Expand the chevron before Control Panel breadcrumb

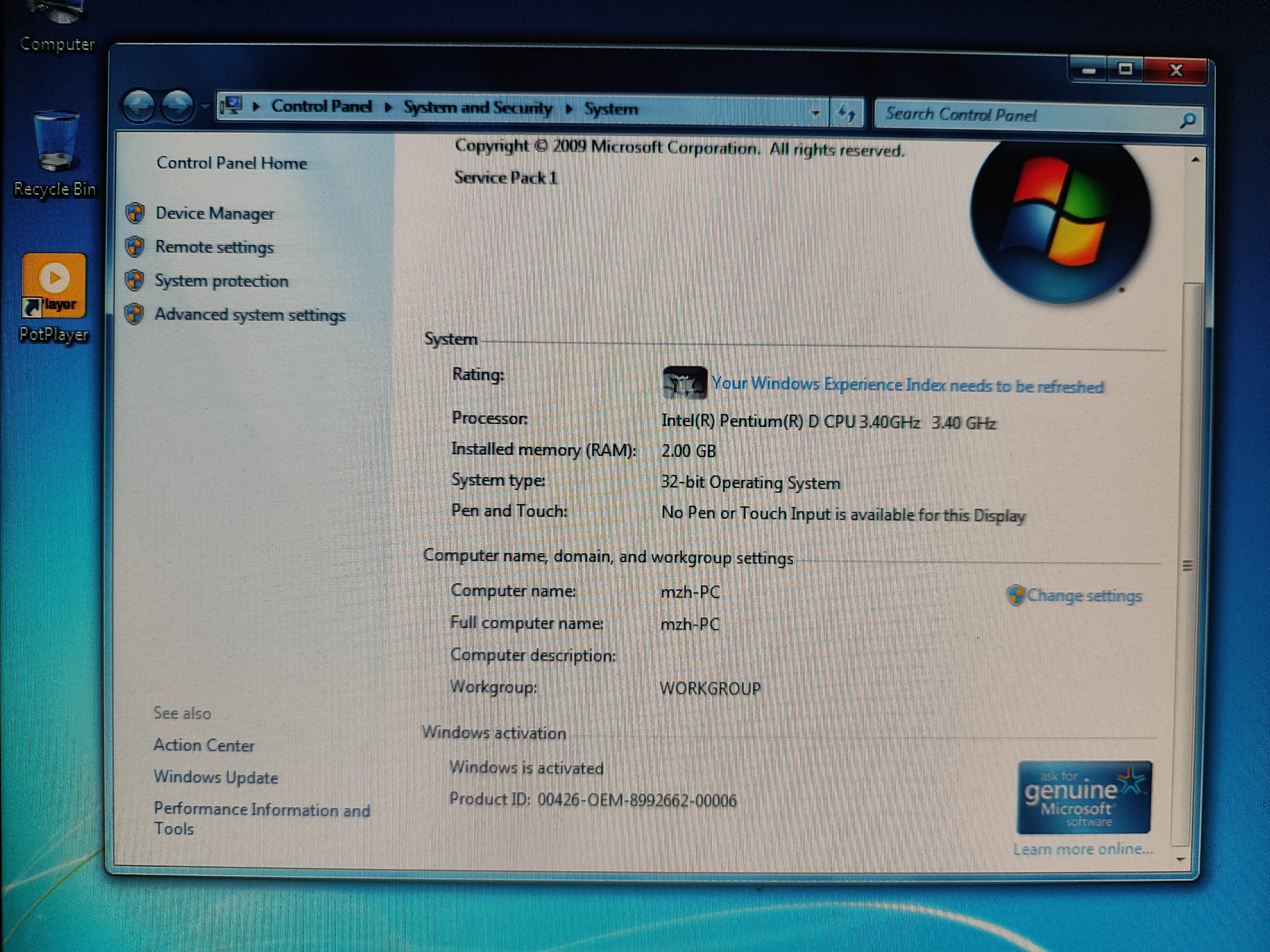click(256, 107)
